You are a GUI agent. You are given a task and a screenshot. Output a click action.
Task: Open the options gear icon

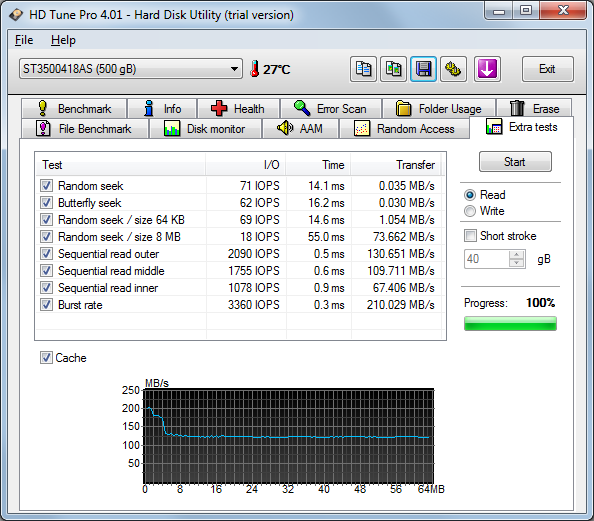pos(453,69)
